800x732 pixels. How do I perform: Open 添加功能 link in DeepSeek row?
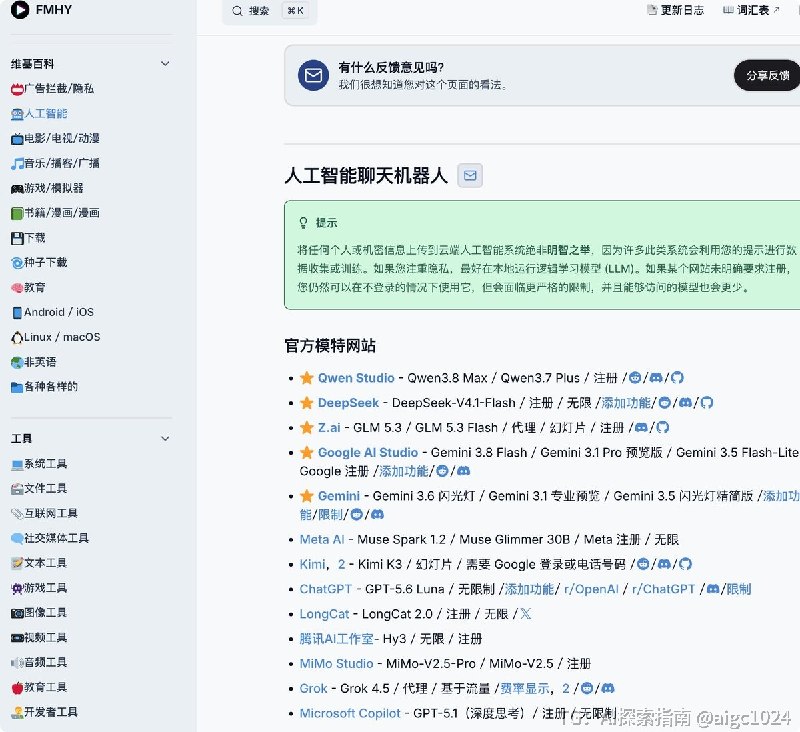coord(627,403)
